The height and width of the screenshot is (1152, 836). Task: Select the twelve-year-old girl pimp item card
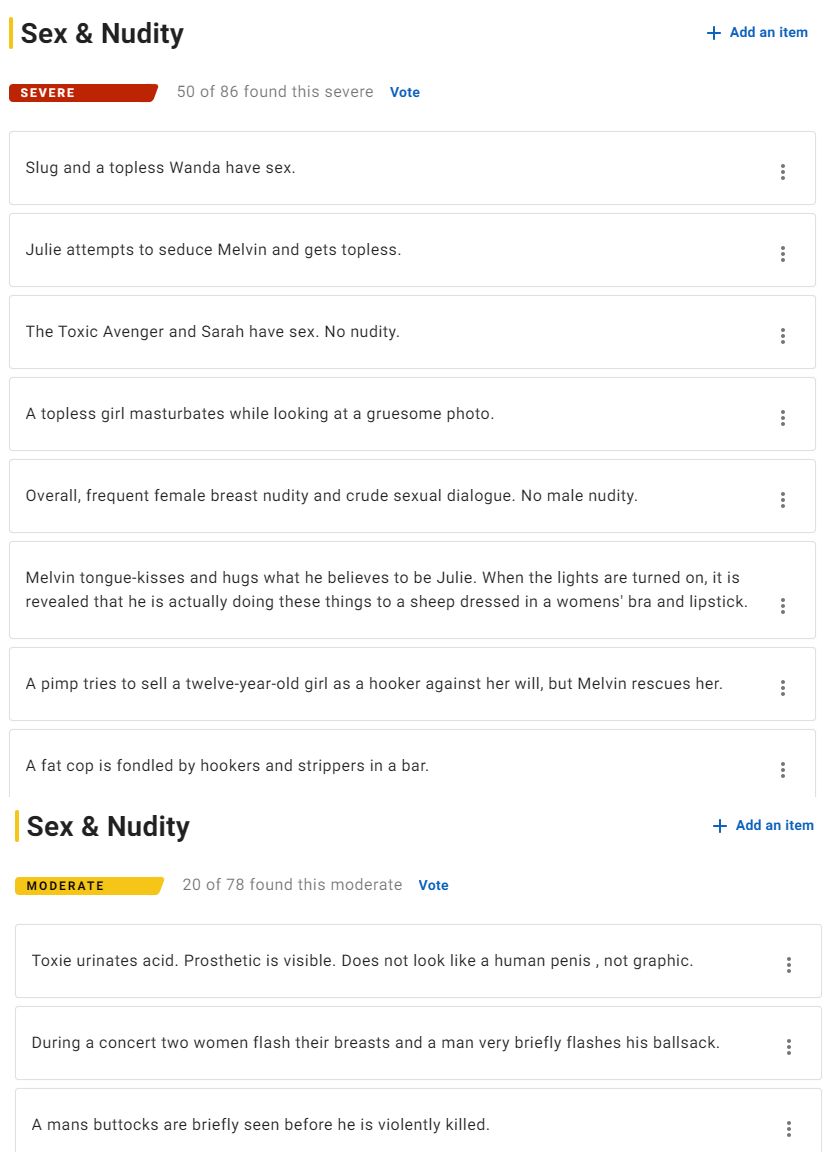coord(412,684)
